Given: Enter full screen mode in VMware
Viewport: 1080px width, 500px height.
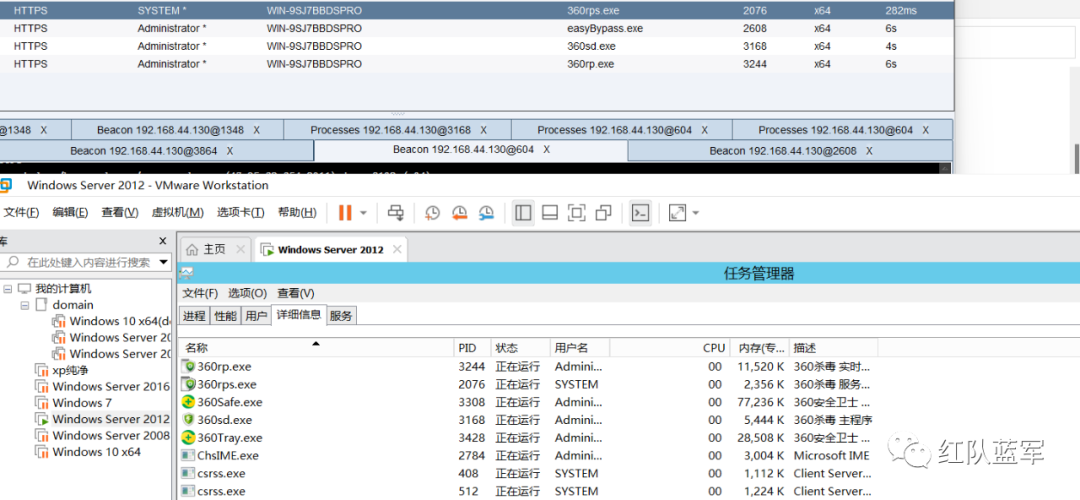Looking at the screenshot, I should [577, 213].
